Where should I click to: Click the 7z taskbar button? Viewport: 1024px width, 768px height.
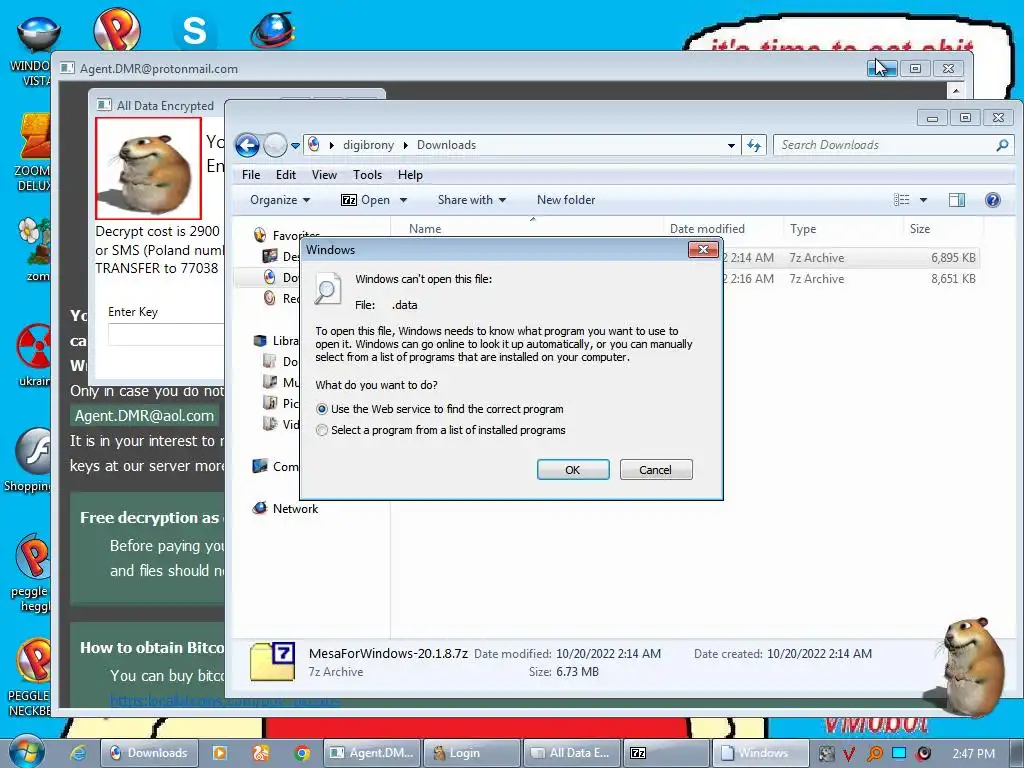[666, 753]
